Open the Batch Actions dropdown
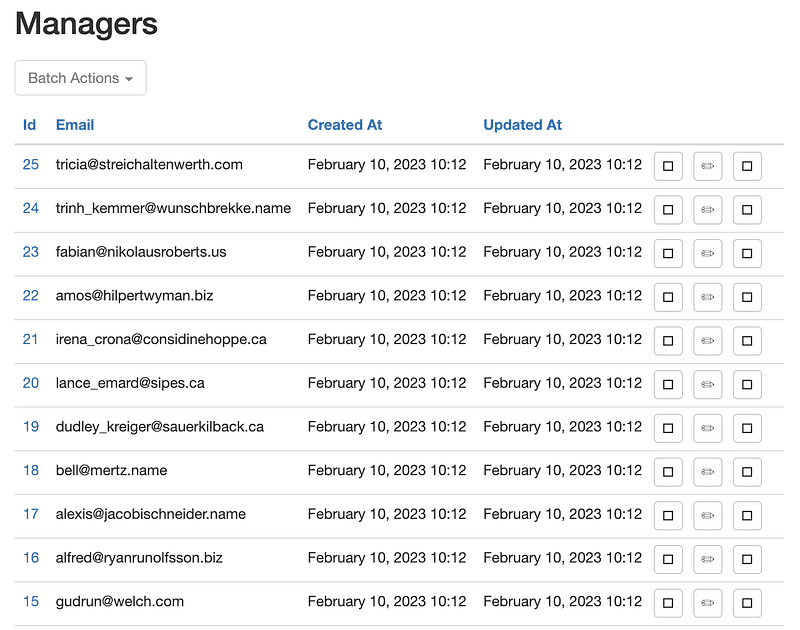This screenshot has width=800, height=630. coord(80,77)
